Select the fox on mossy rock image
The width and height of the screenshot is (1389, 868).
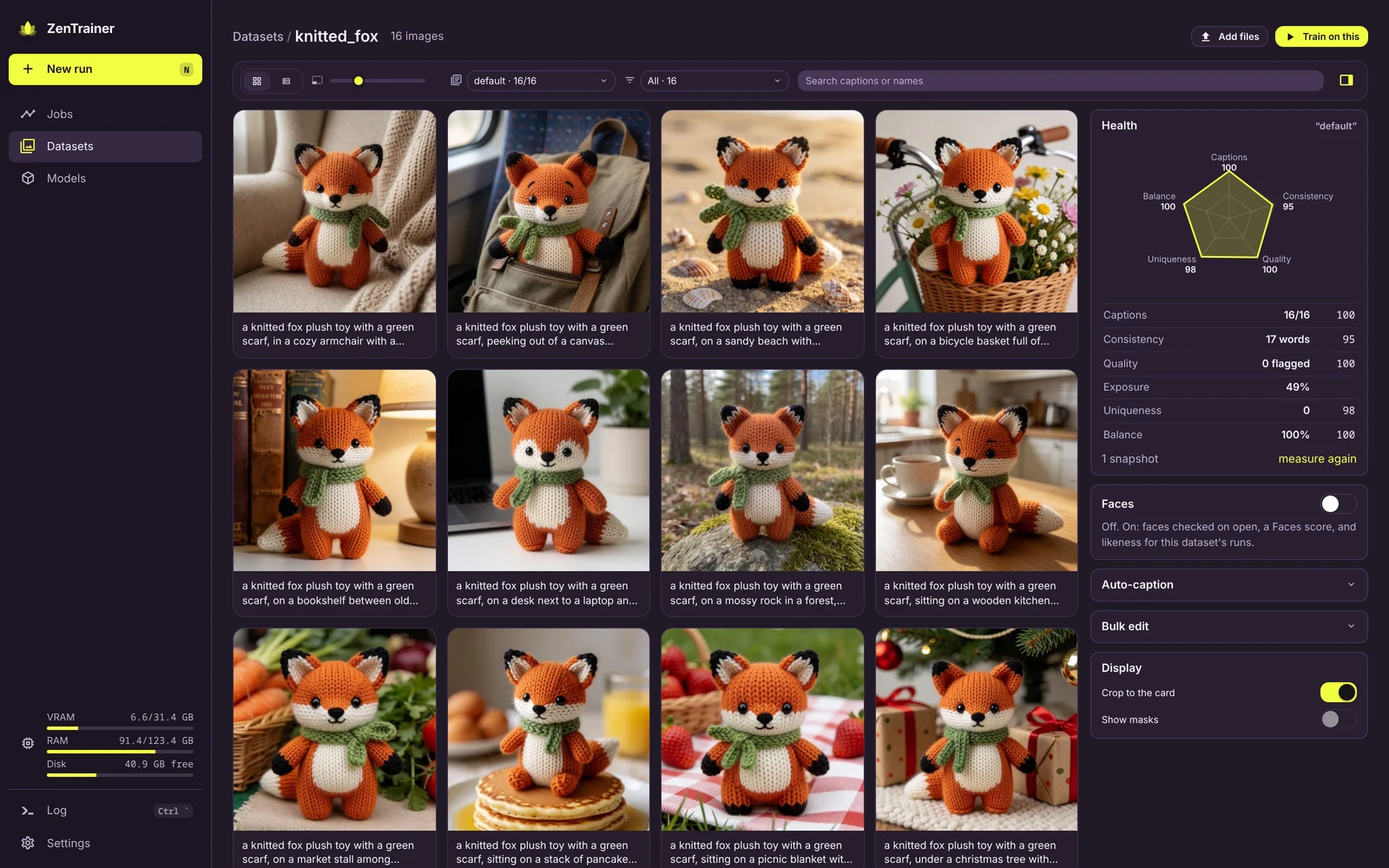pyautogui.click(x=762, y=470)
